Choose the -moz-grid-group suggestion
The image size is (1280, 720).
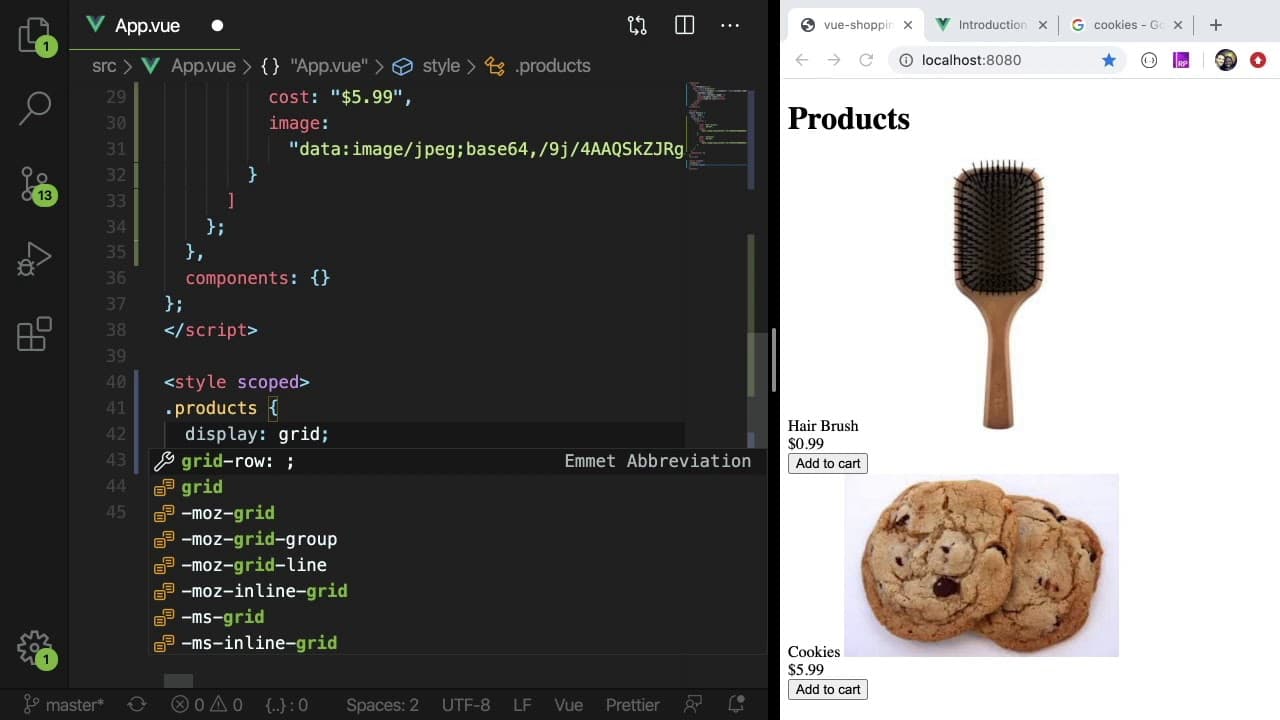[x=458, y=539]
